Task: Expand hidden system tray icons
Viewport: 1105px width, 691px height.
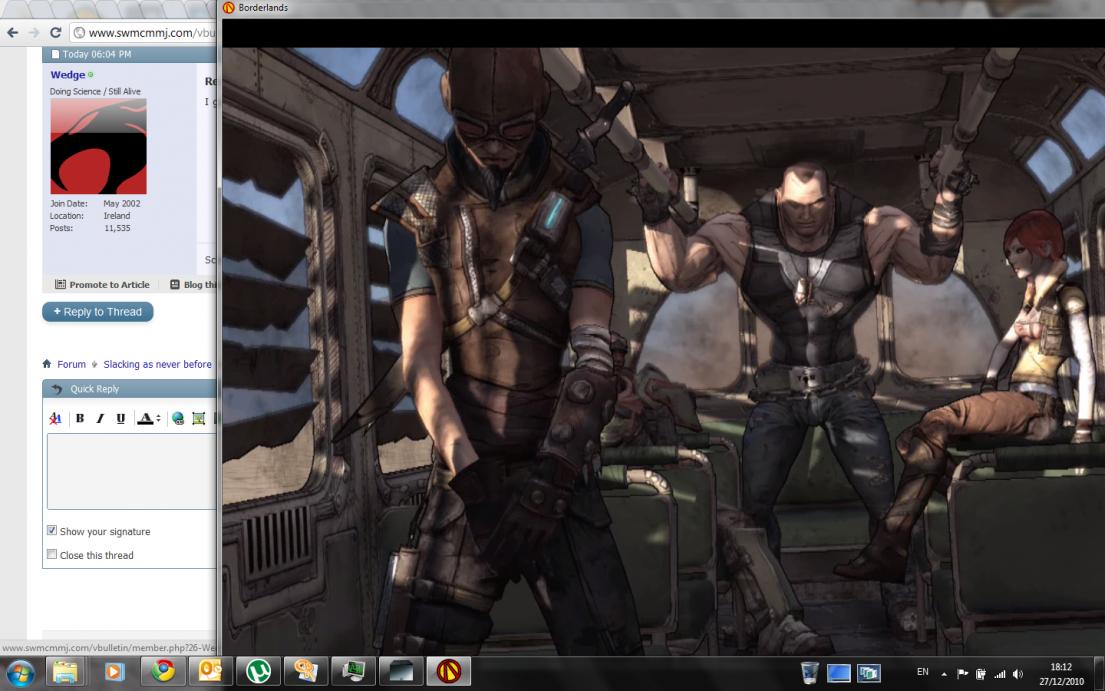Action: 944,674
